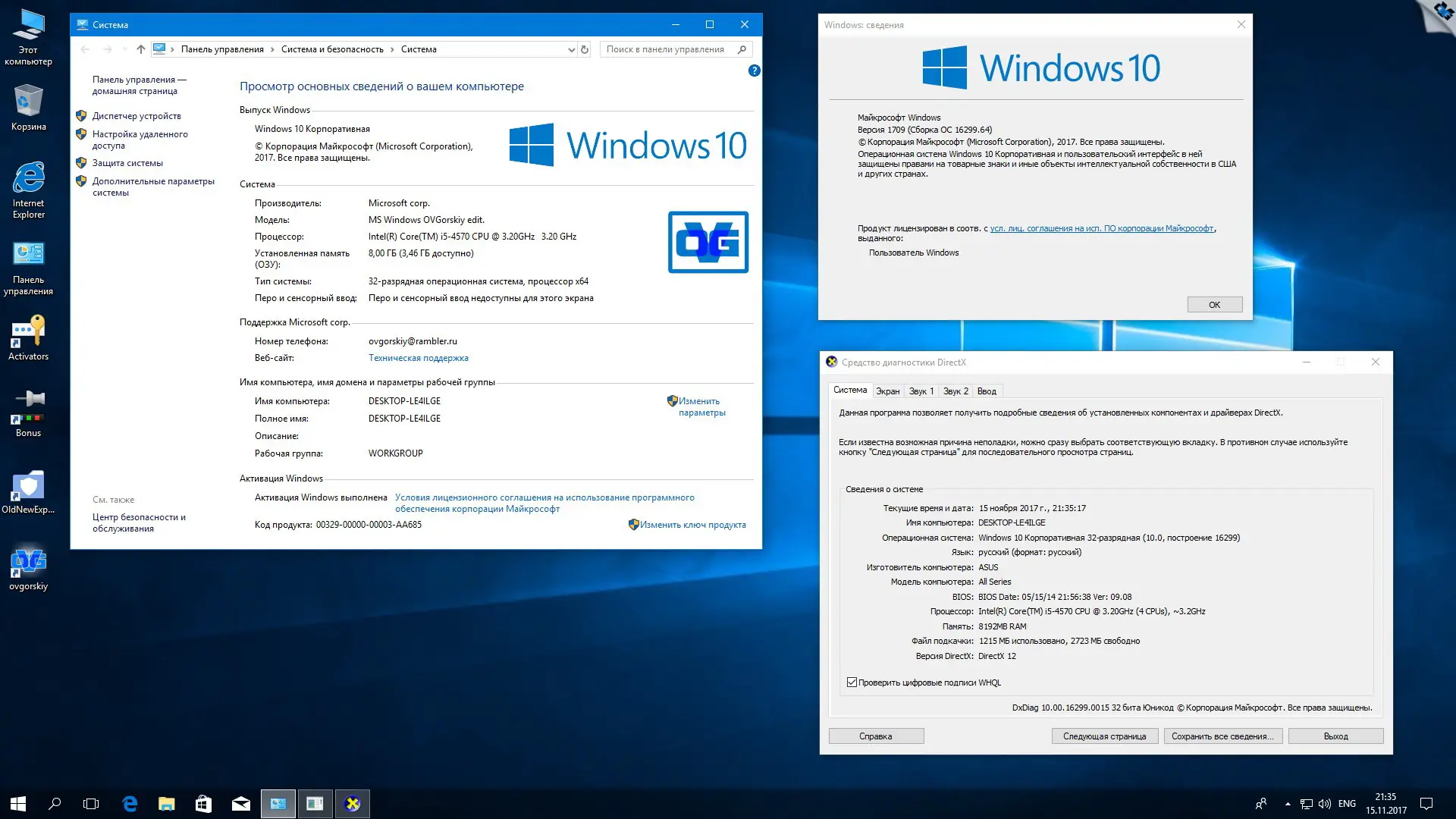The width and height of the screenshot is (1456, 819).
Task: Click the Task View icon
Action: [91, 803]
